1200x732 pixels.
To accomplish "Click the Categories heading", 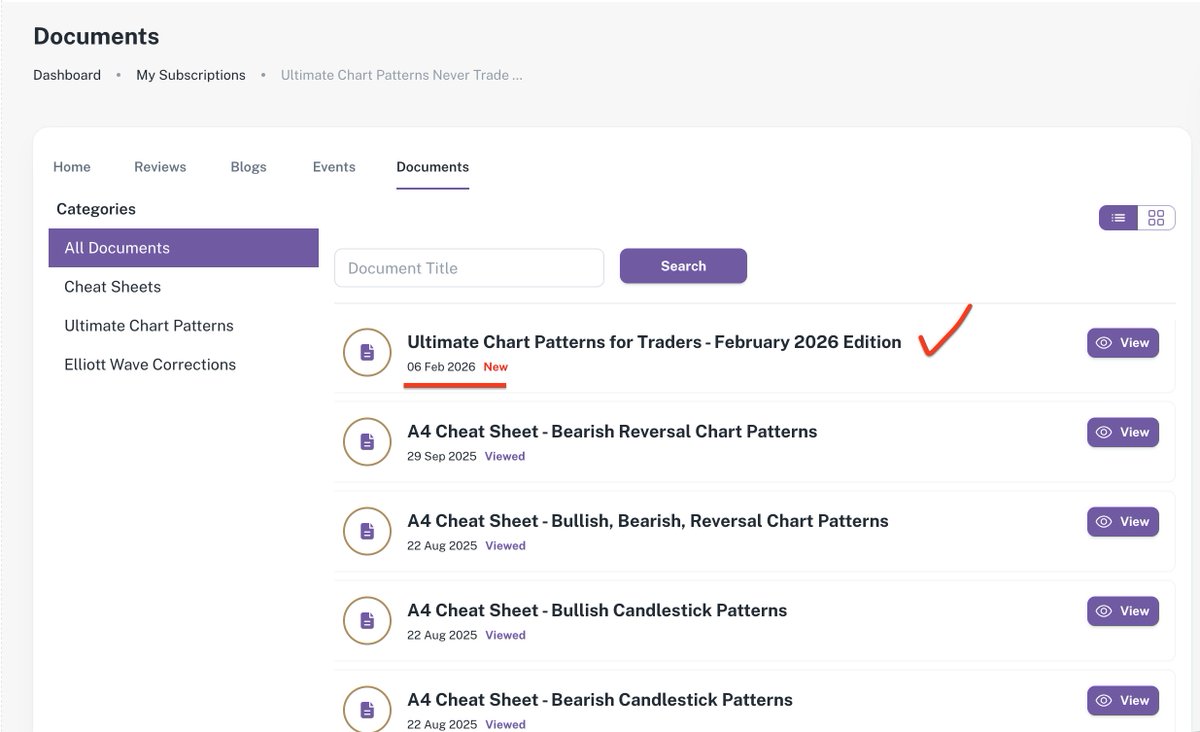I will click(x=96, y=209).
